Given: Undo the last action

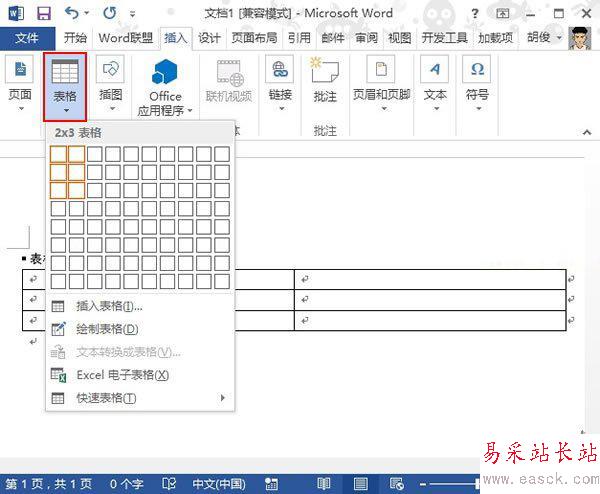Looking at the screenshot, I should 72,13.
